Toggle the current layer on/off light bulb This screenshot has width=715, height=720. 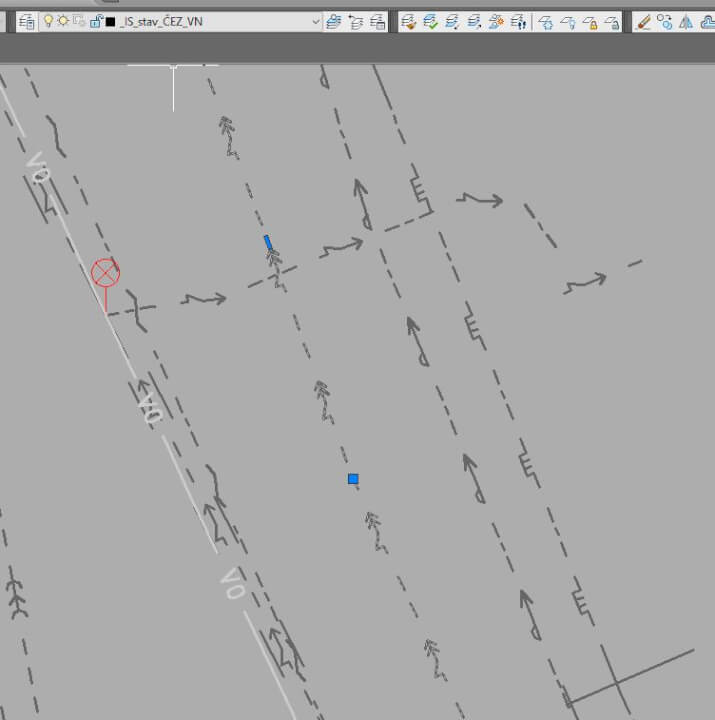[47, 21]
